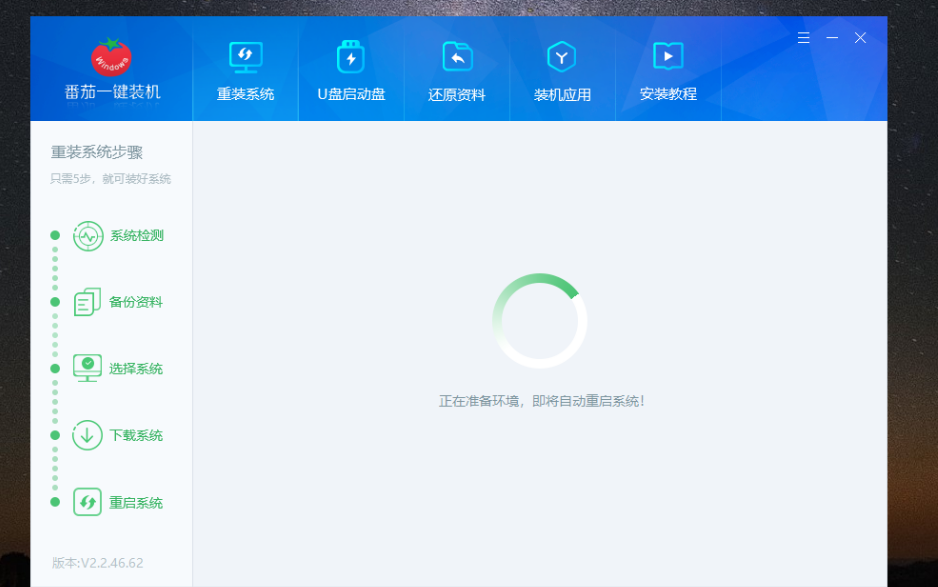938x587 pixels.
Task: Click the 备份资料 documents step icon
Action: [x=87, y=302]
